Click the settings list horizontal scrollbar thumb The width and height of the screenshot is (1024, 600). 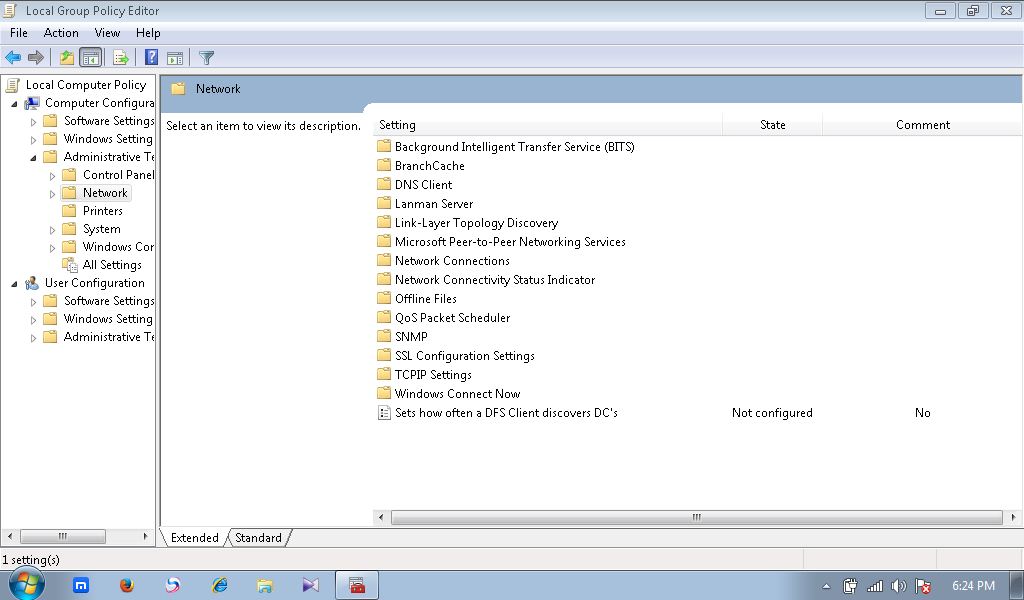[x=697, y=517]
